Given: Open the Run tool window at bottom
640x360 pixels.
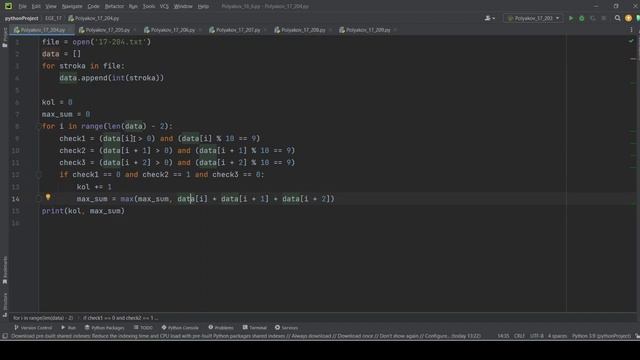Looking at the screenshot, I should tap(68, 328).
